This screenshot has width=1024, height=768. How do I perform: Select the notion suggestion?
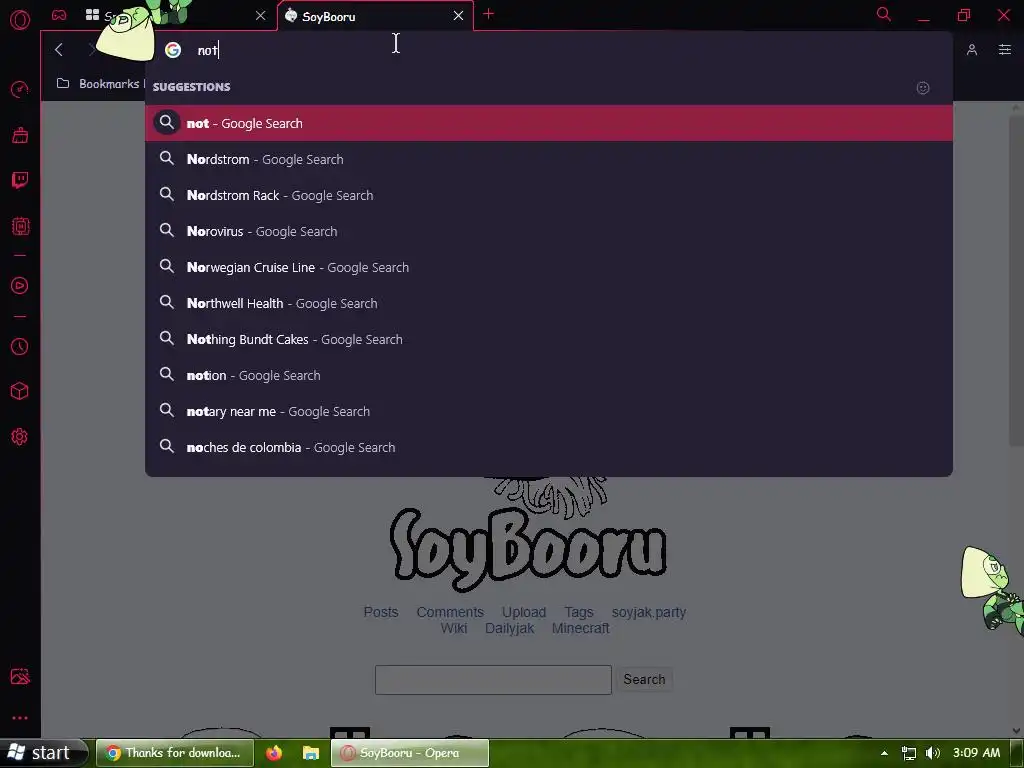(549, 375)
